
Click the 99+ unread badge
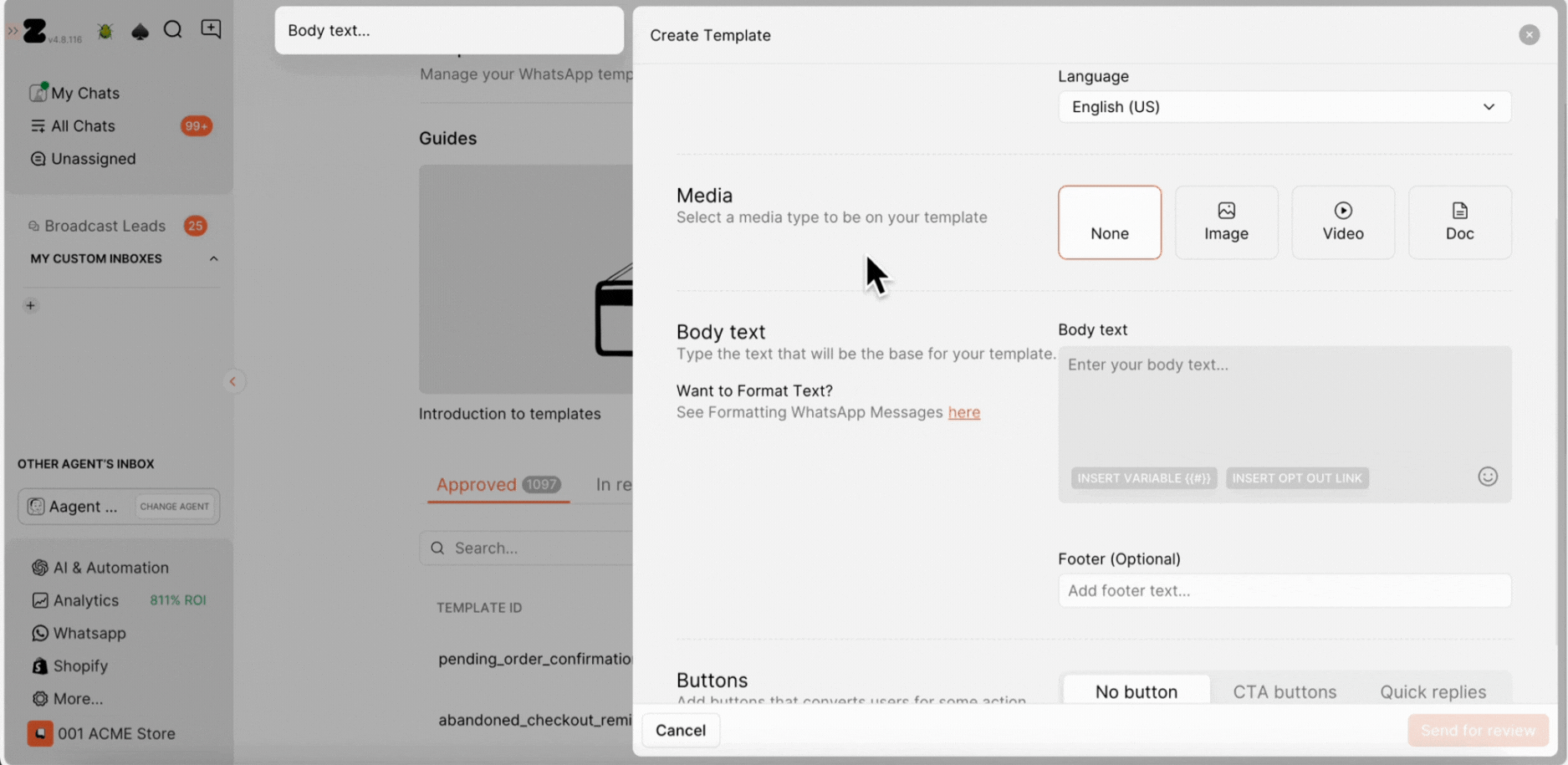[197, 126]
